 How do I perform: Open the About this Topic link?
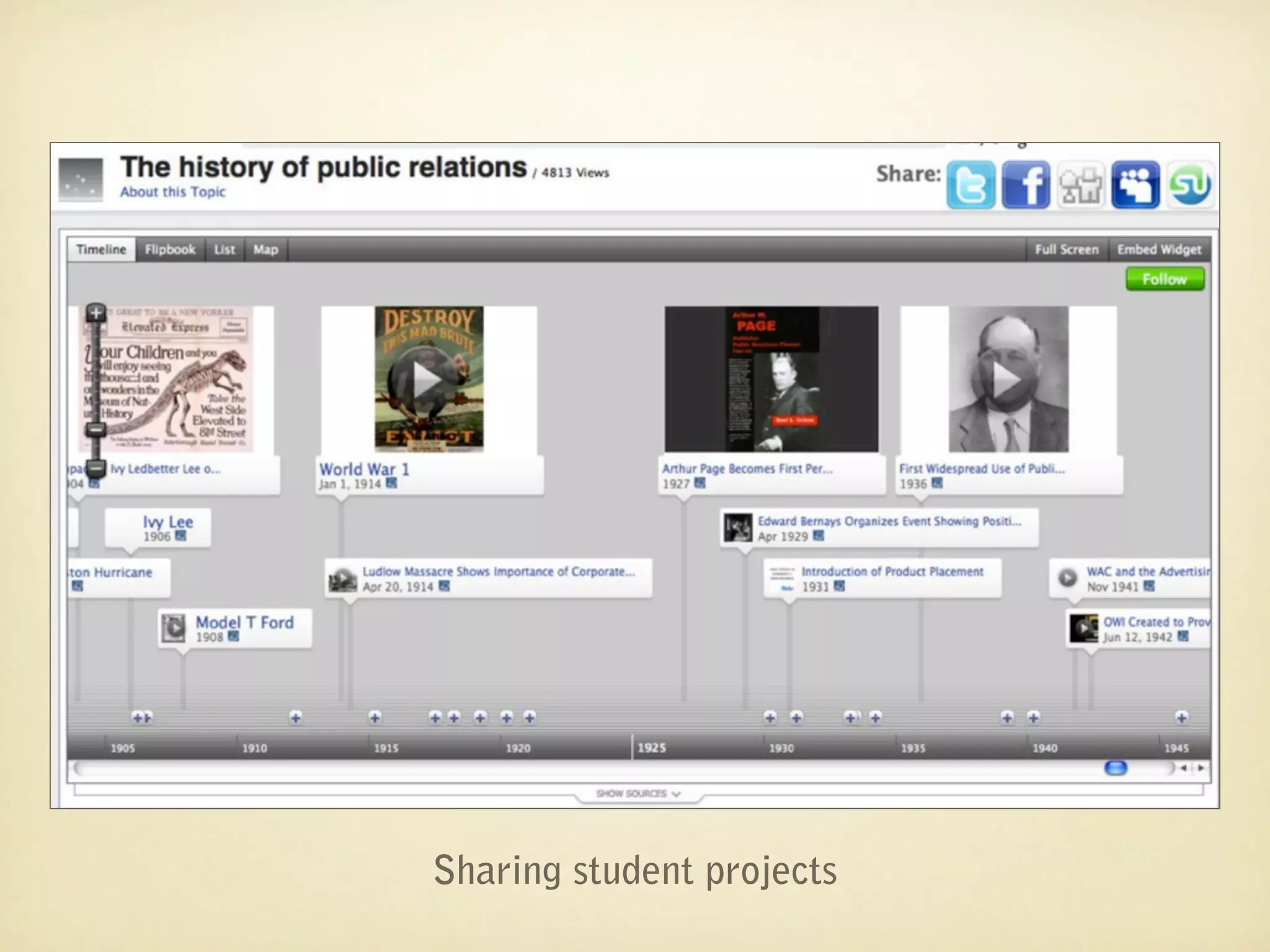click(172, 192)
